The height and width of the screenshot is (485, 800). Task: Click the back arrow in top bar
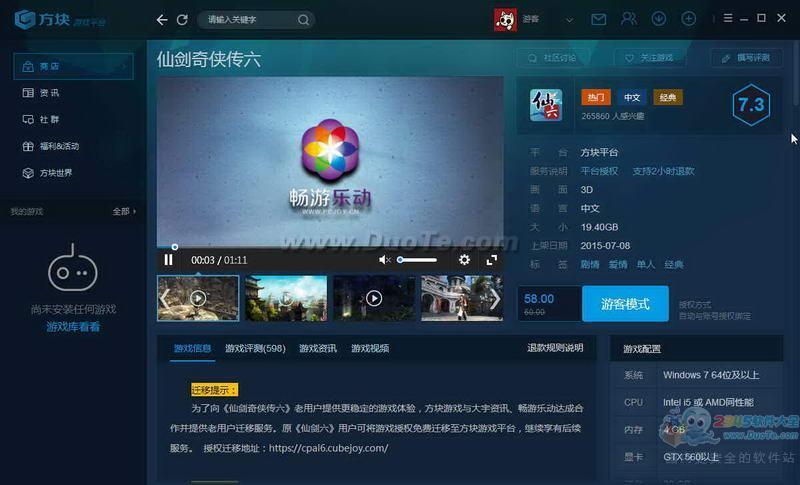(x=162, y=20)
